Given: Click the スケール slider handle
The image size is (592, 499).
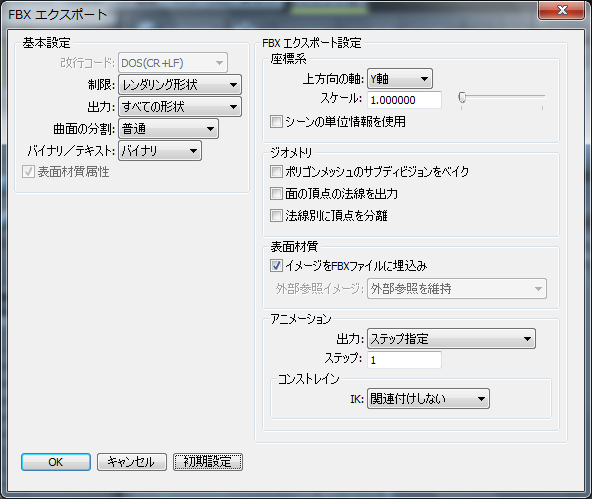Looking at the screenshot, I should (462, 97).
